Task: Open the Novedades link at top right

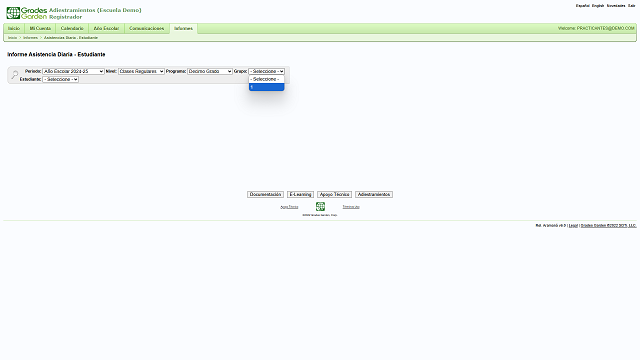Action: click(616, 6)
